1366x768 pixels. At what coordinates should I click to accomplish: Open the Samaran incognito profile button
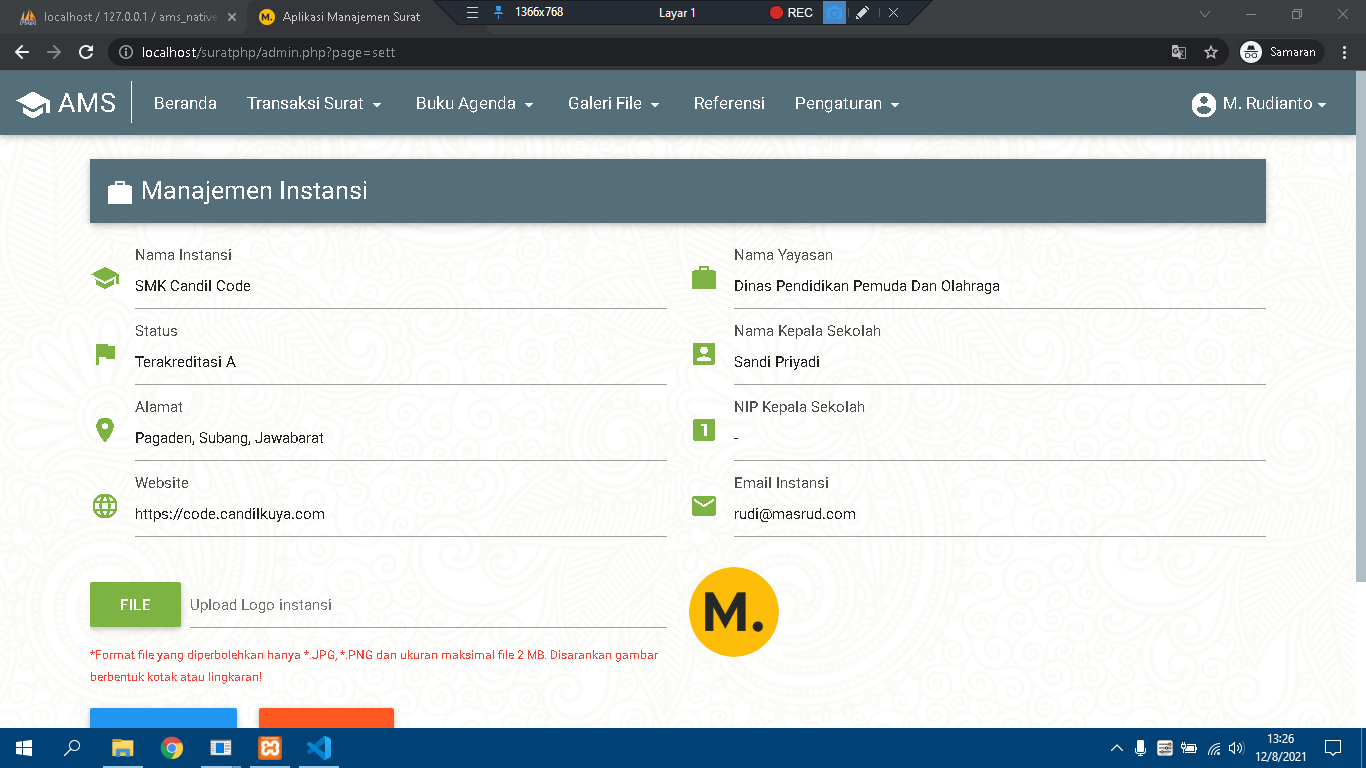(x=1281, y=52)
